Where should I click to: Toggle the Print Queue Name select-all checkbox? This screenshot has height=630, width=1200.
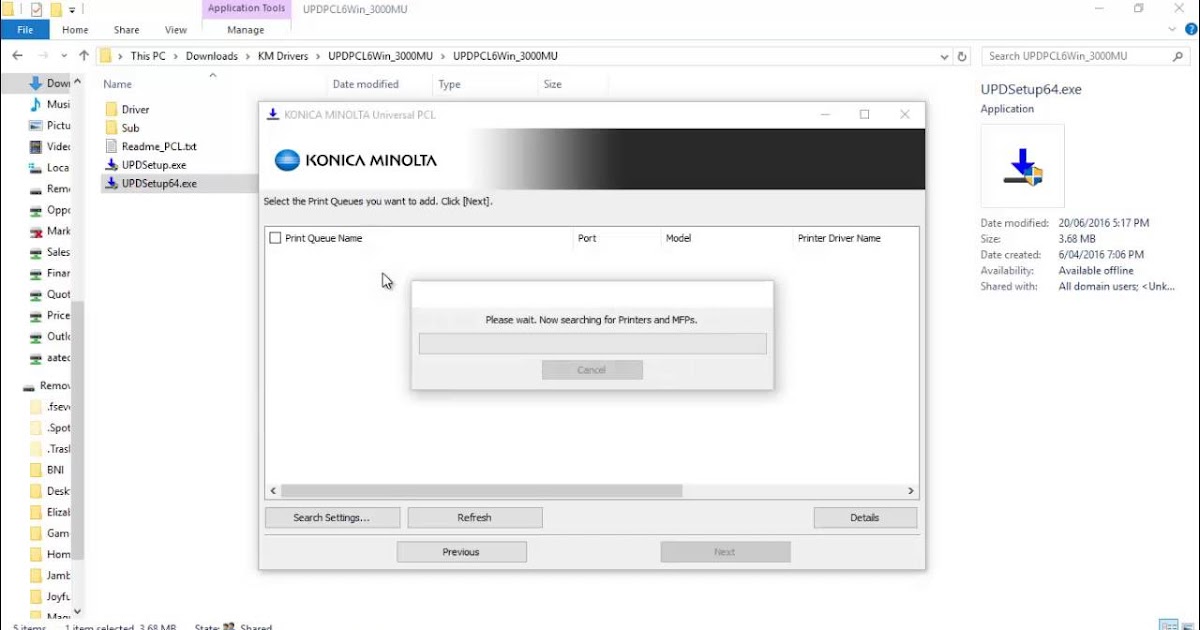(x=275, y=238)
